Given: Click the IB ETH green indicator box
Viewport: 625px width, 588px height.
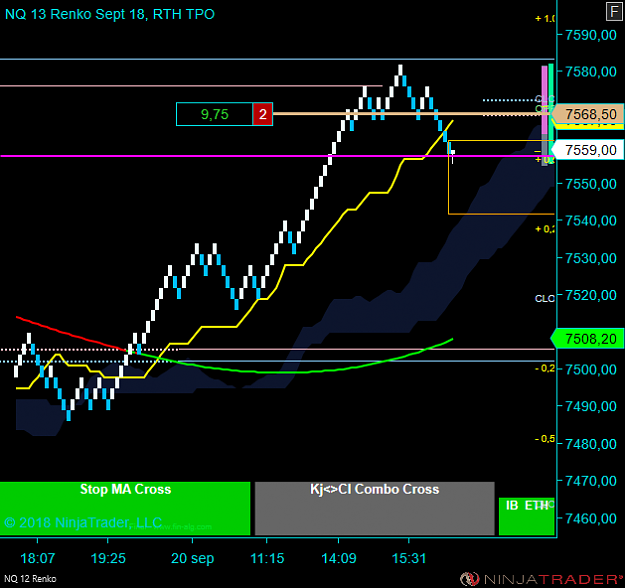Looking at the screenshot, I should [x=527, y=516].
